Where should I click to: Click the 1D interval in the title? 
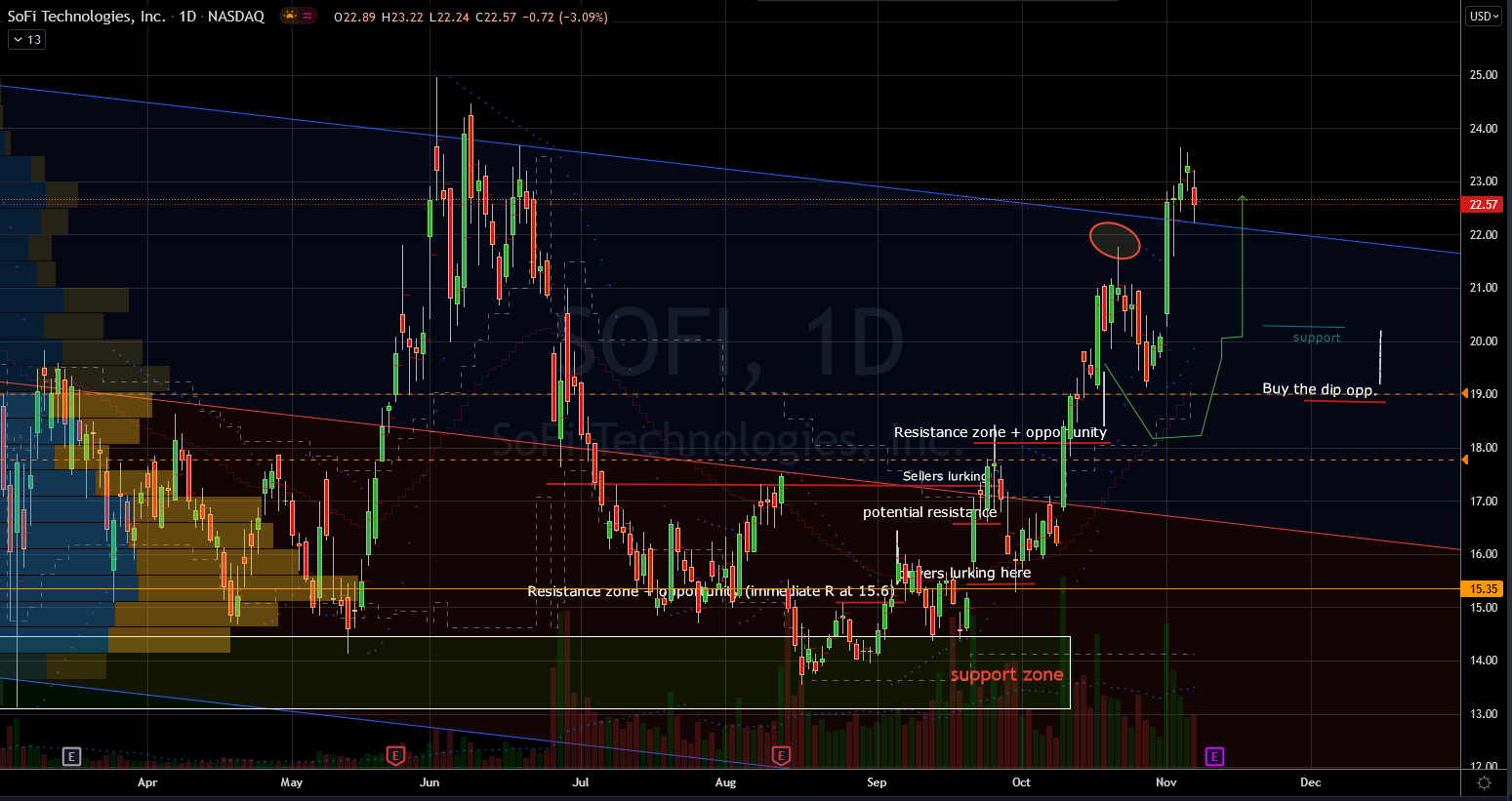pyautogui.click(x=187, y=17)
